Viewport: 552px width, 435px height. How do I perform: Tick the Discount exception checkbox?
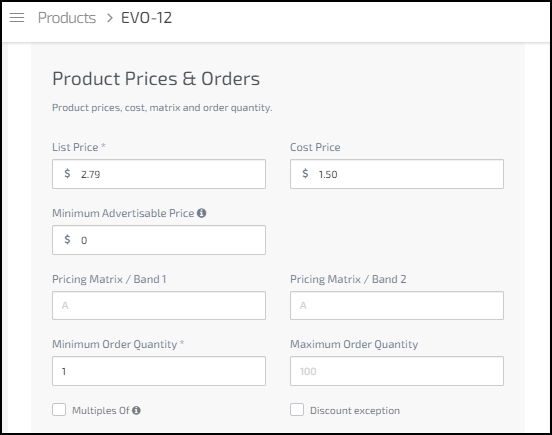pos(297,410)
